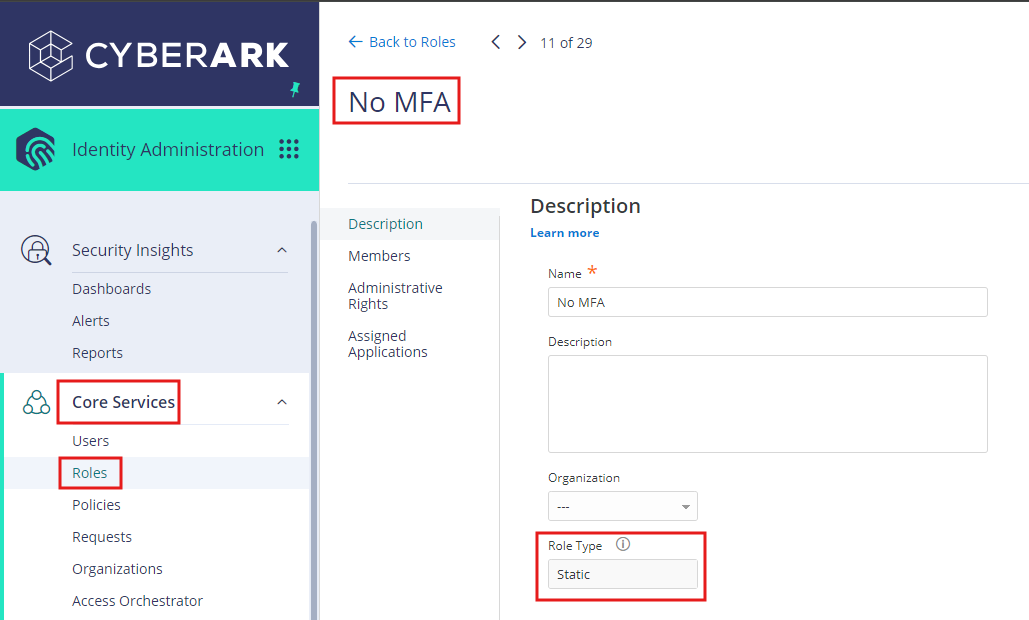Open the Assigned Applications tab
Viewport: 1029px width, 620px height.
pyautogui.click(x=388, y=343)
